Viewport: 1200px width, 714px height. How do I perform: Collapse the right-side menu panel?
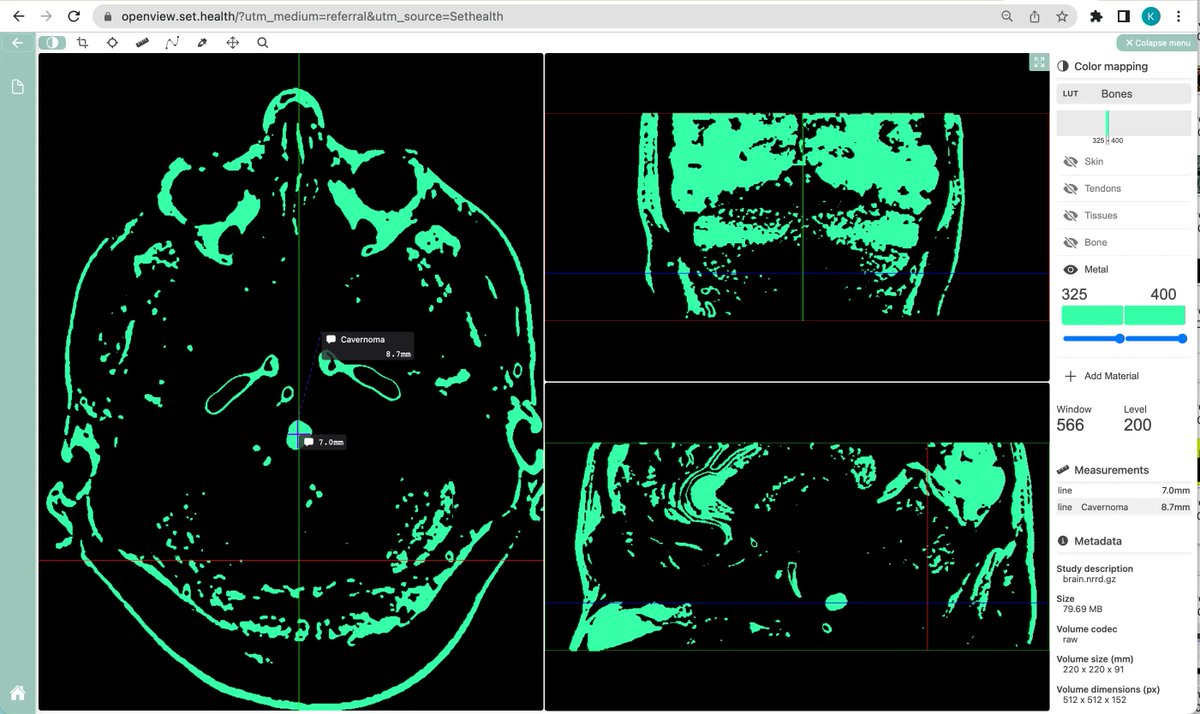point(1156,43)
